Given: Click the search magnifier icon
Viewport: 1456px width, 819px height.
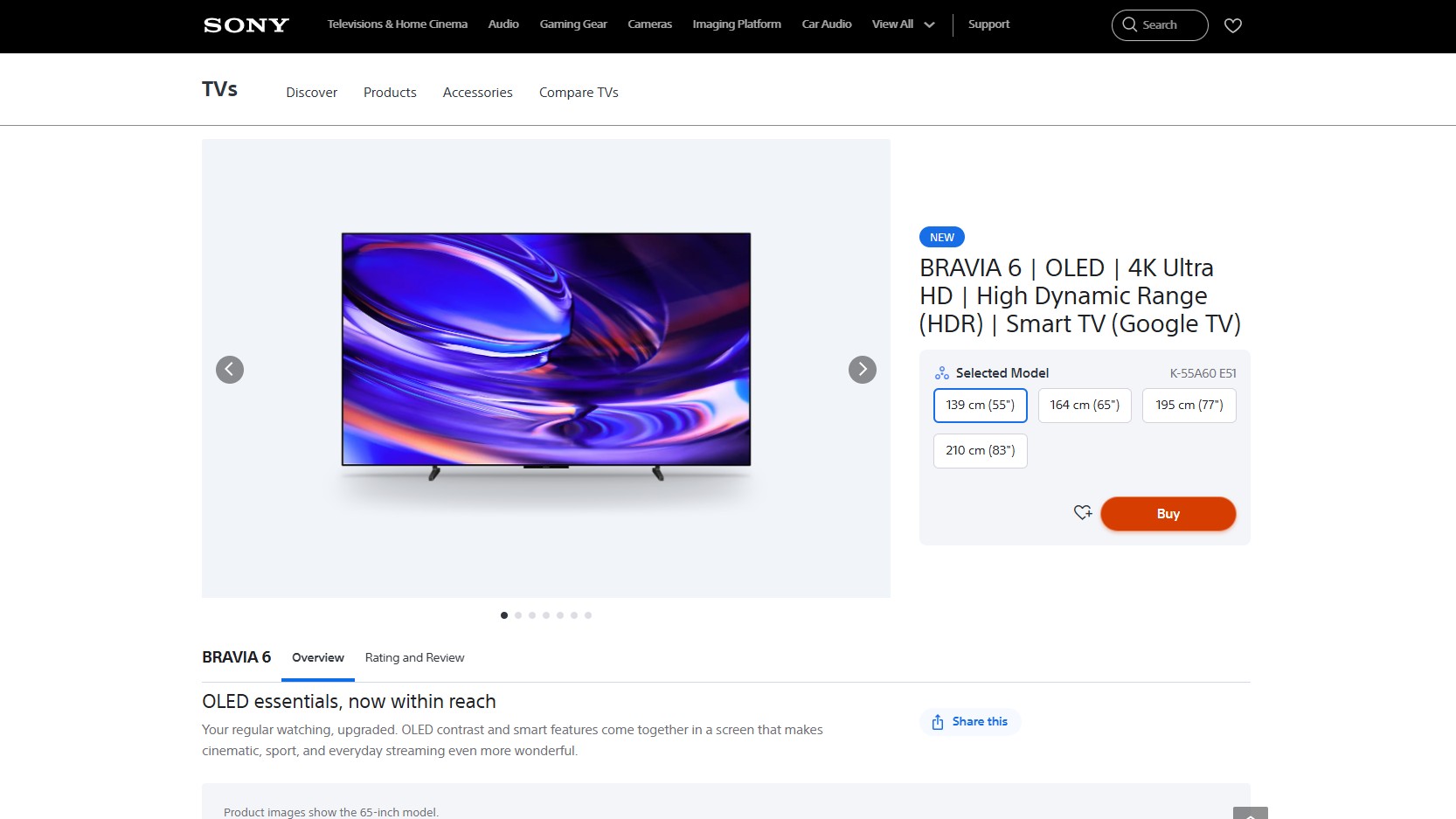Looking at the screenshot, I should click(x=1130, y=24).
